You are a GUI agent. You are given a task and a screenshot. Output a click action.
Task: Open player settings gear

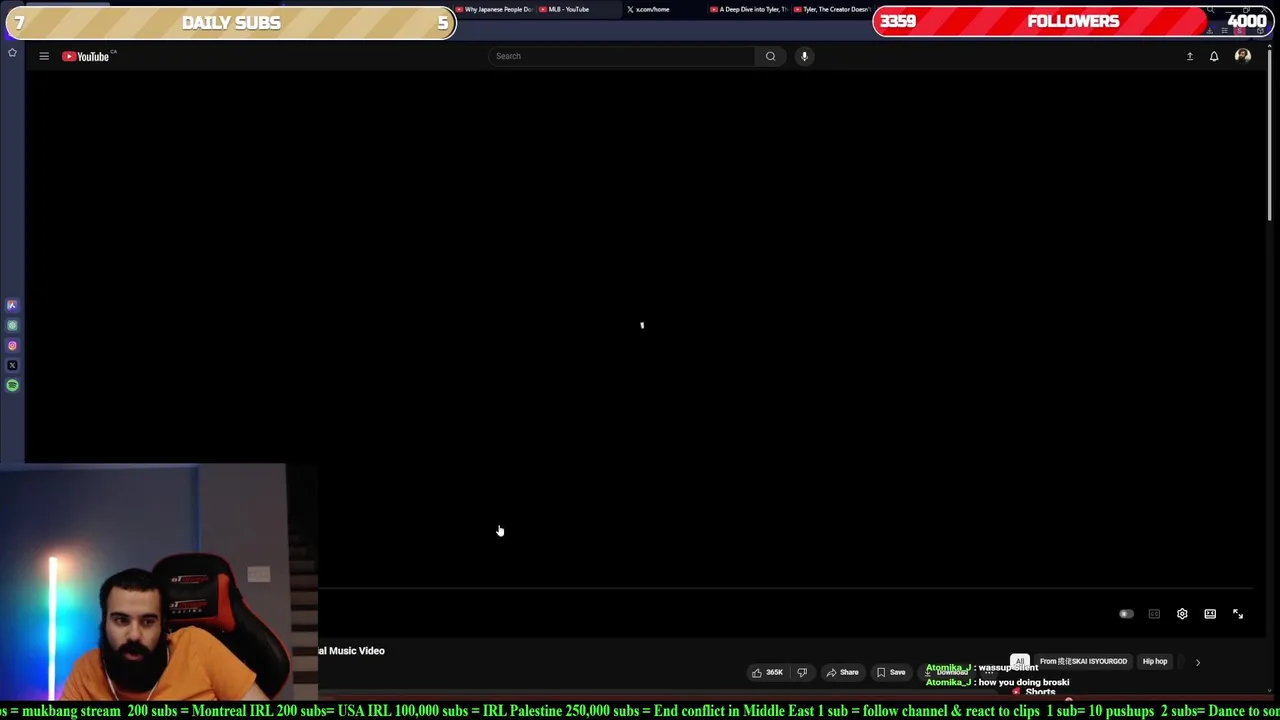pyautogui.click(x=1182, y=614)
